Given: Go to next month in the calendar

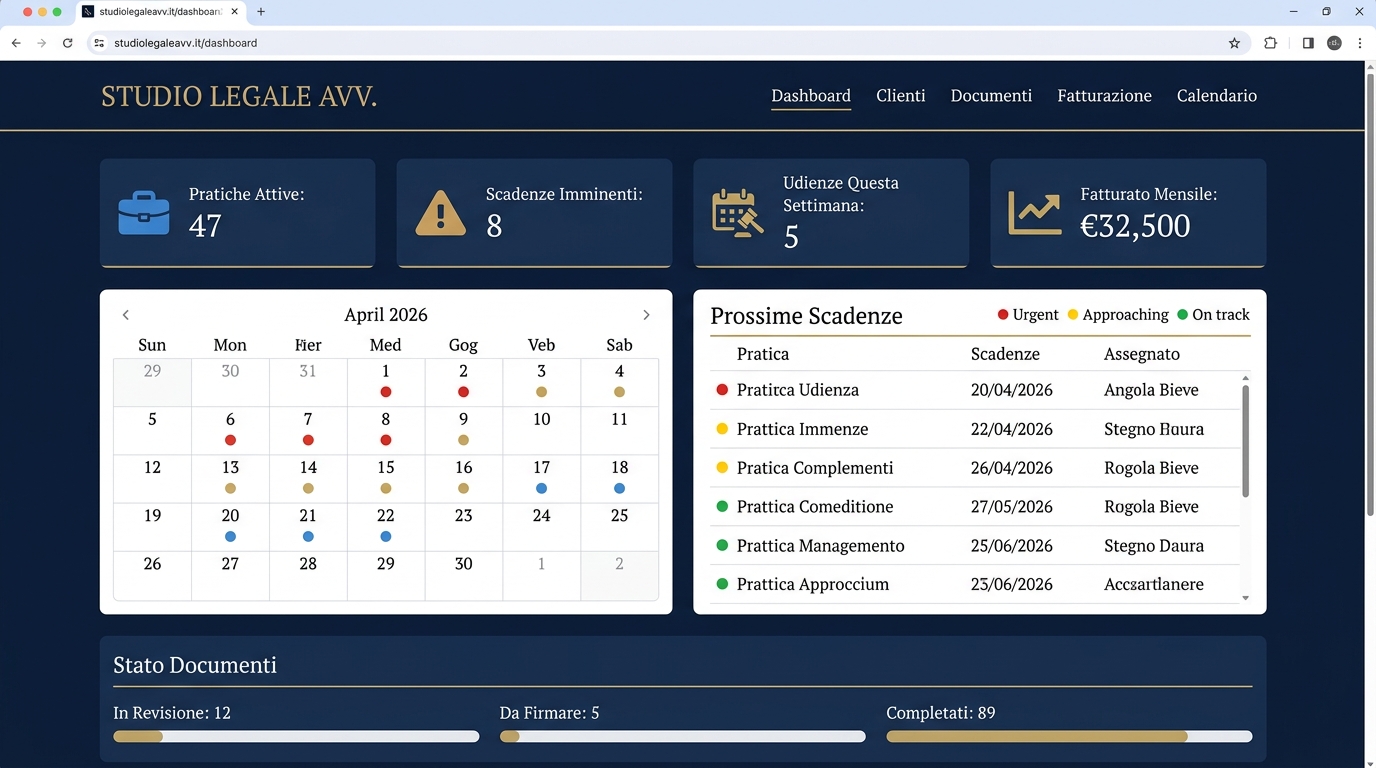Looking at the screenshot, I should tap(647, 314).
